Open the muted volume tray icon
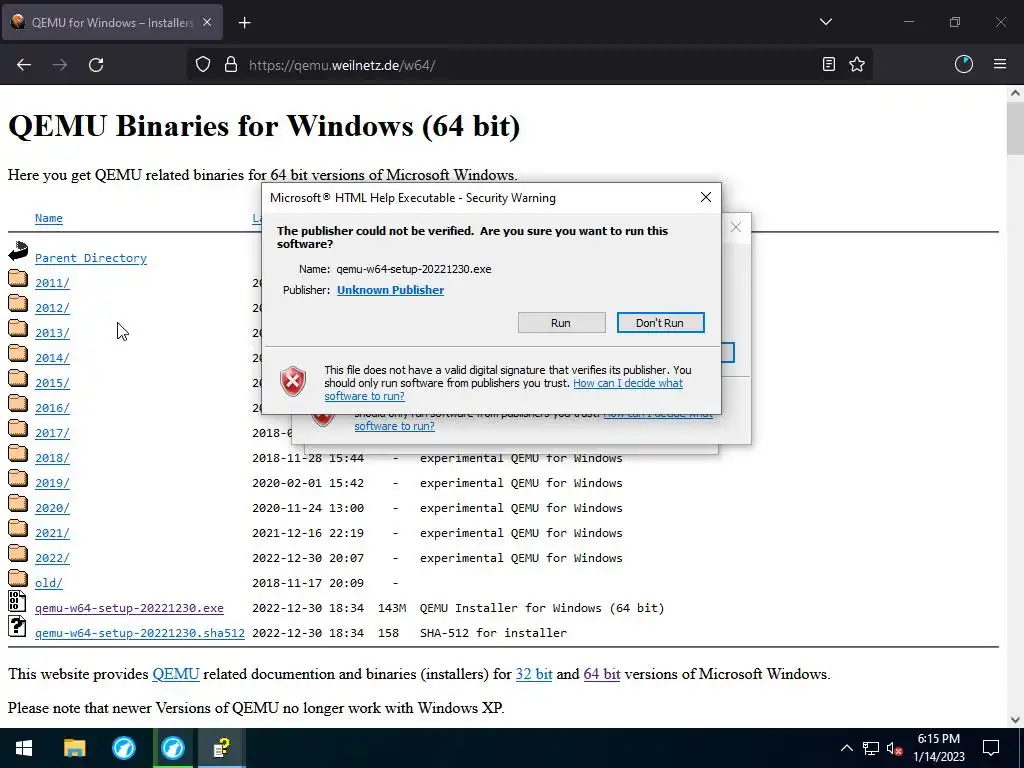Image resolution: width=1024 pixels, height=768 pixels. pyautogui.click(x=895, y=748)
